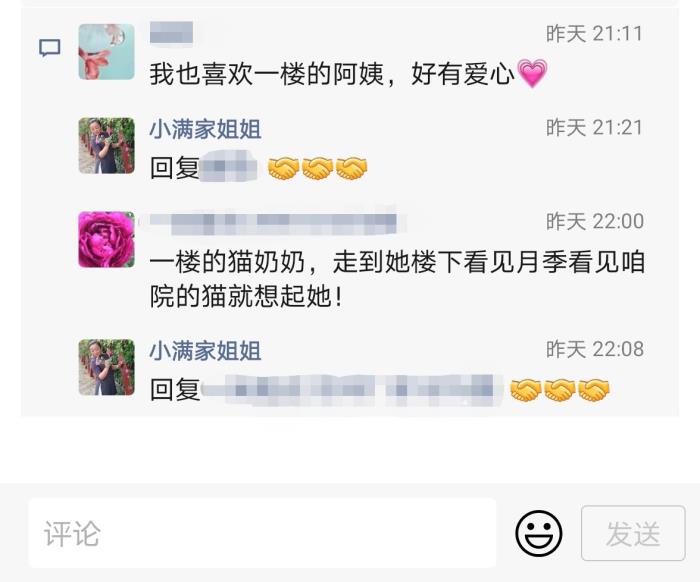Screen dimensions: 700x582
Task: Focus the 评论 comment input field
Action: point(262,533)
